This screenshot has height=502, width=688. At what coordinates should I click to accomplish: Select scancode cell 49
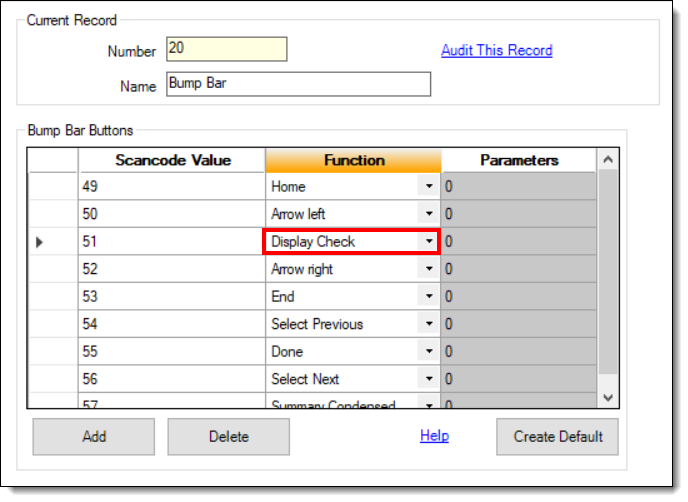tap(172, 186)
